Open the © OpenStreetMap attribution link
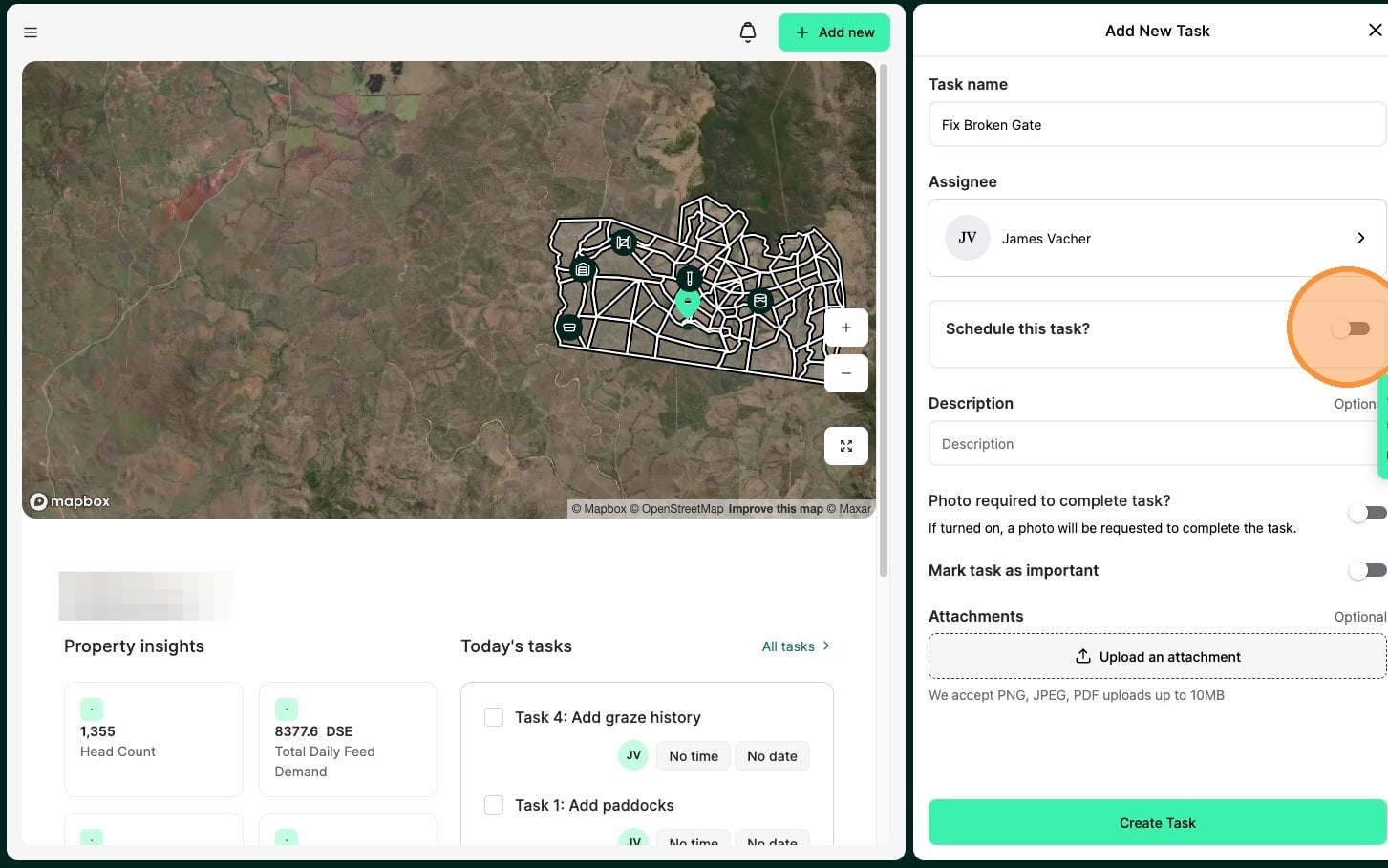The height and width of the screenshot is (868, 1388). pos(676,509)
